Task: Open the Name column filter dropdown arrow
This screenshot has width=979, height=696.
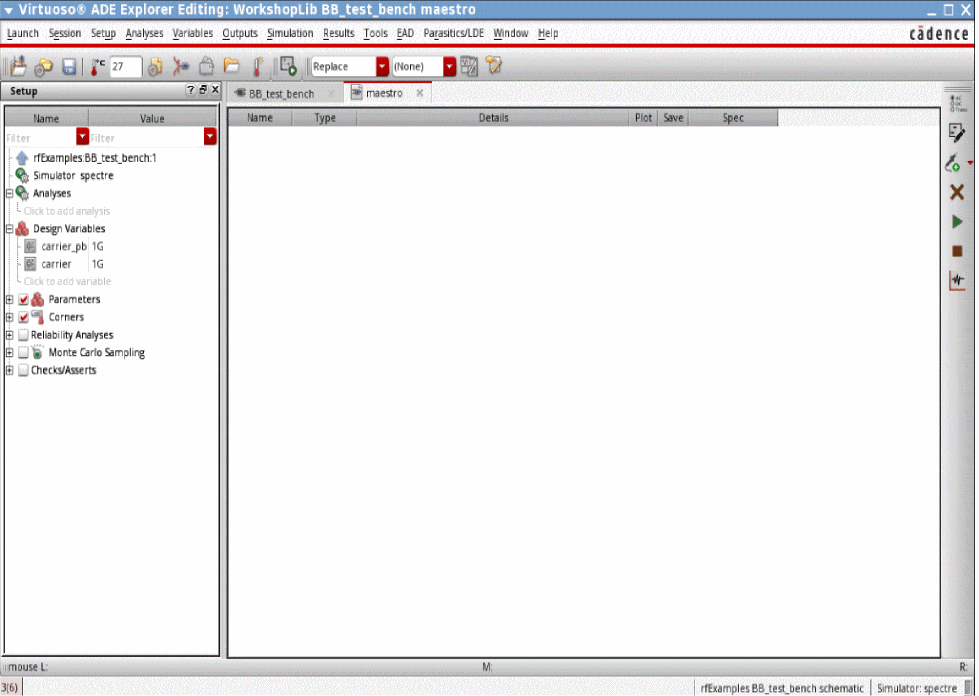Action: 82,136
